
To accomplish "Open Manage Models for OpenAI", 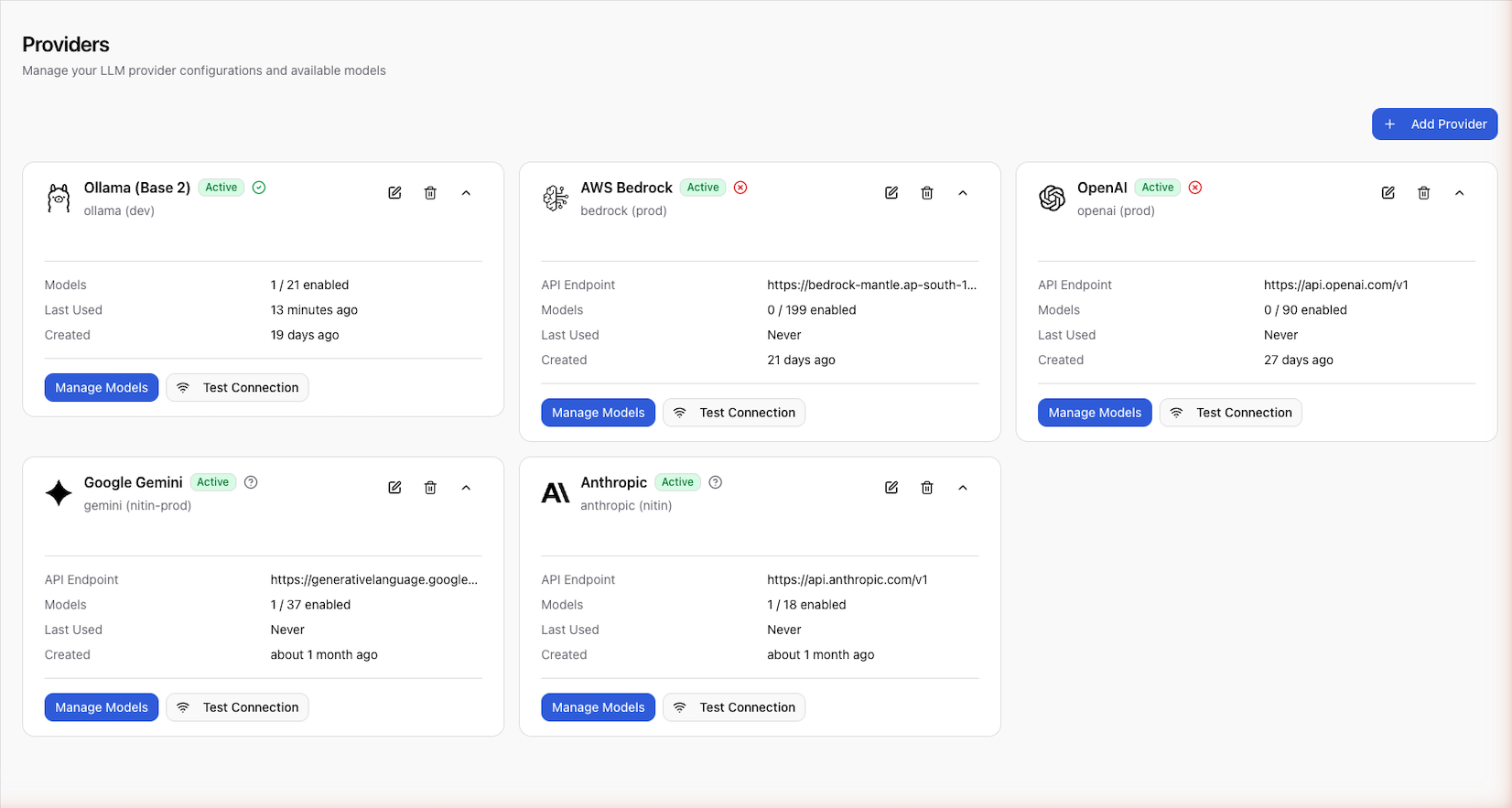I will coord(1095,413).
